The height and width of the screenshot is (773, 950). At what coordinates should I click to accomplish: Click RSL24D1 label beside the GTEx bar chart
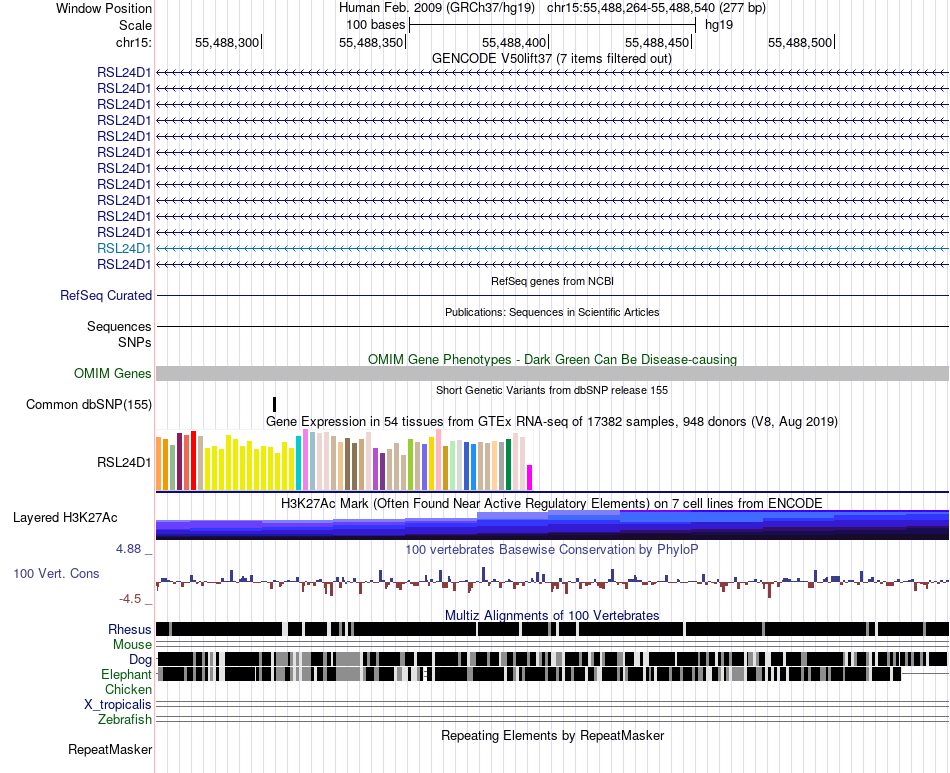124,462
